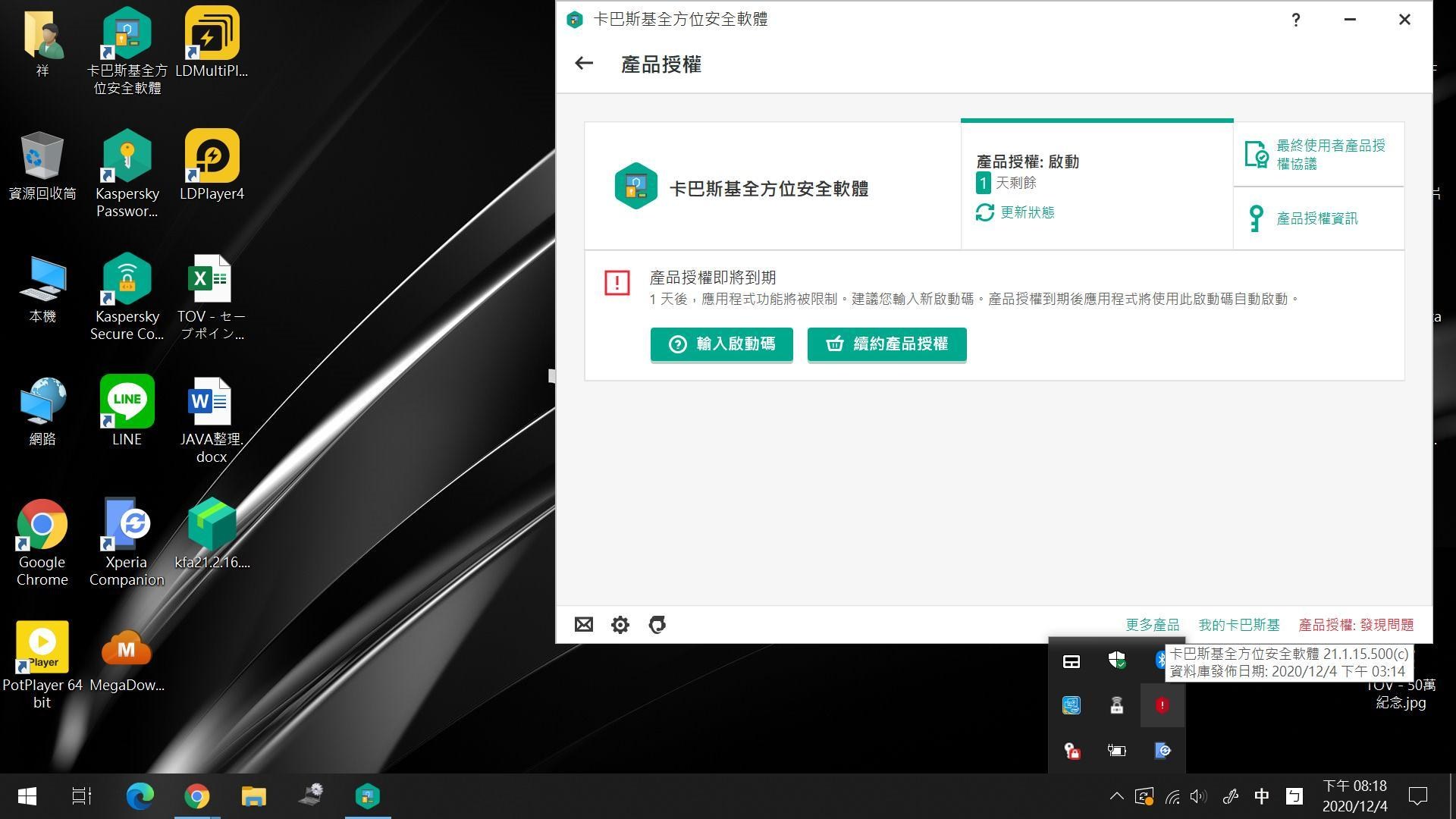1456x819 pixels.
Task: Click the support shield icon in Kaspersky footer
Action: [657, 624]
